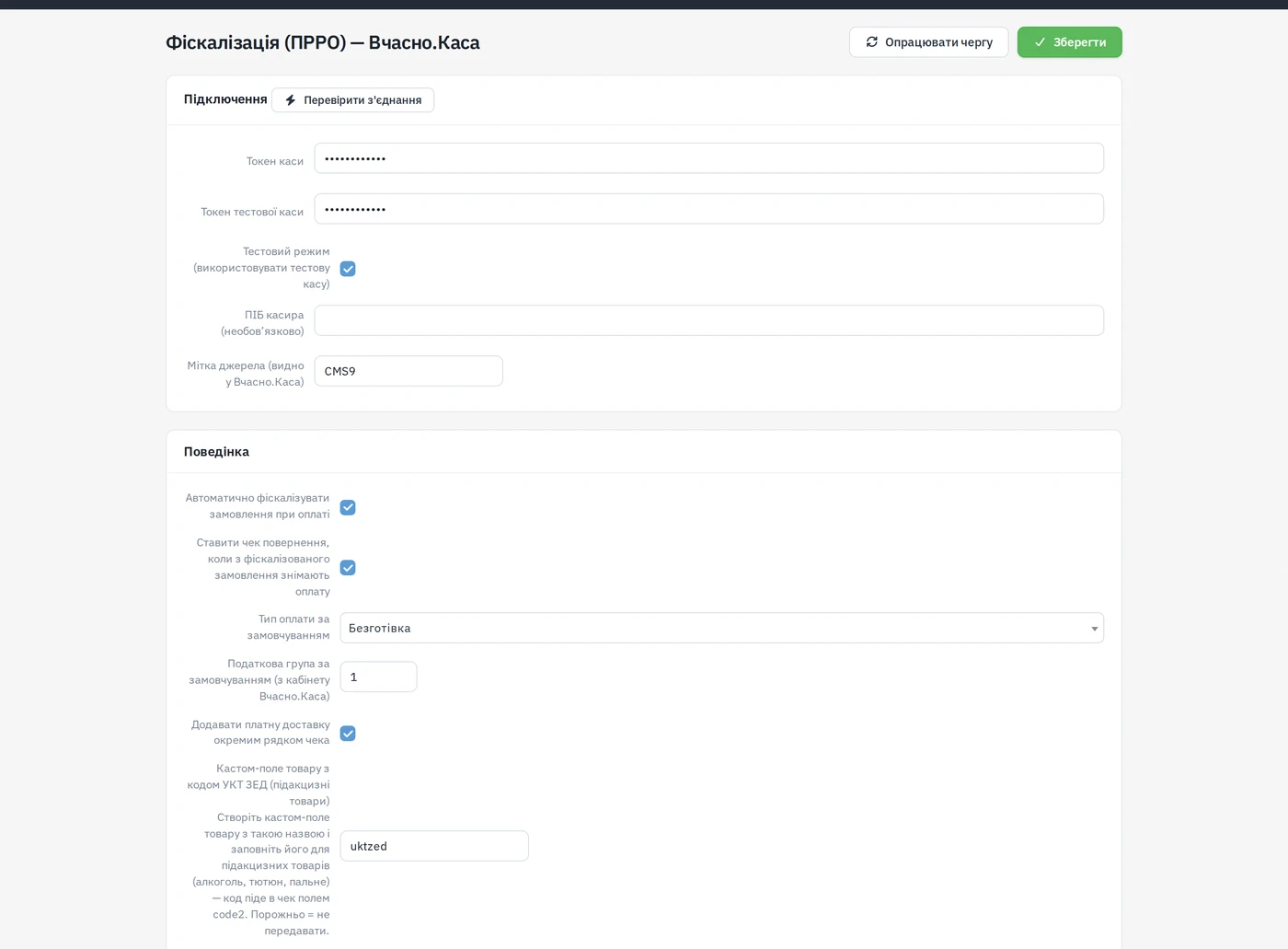Click the lightning bolt connection-check icon
The height and width of the screenshot is (949, 1288).
click(x=291, y=100)
